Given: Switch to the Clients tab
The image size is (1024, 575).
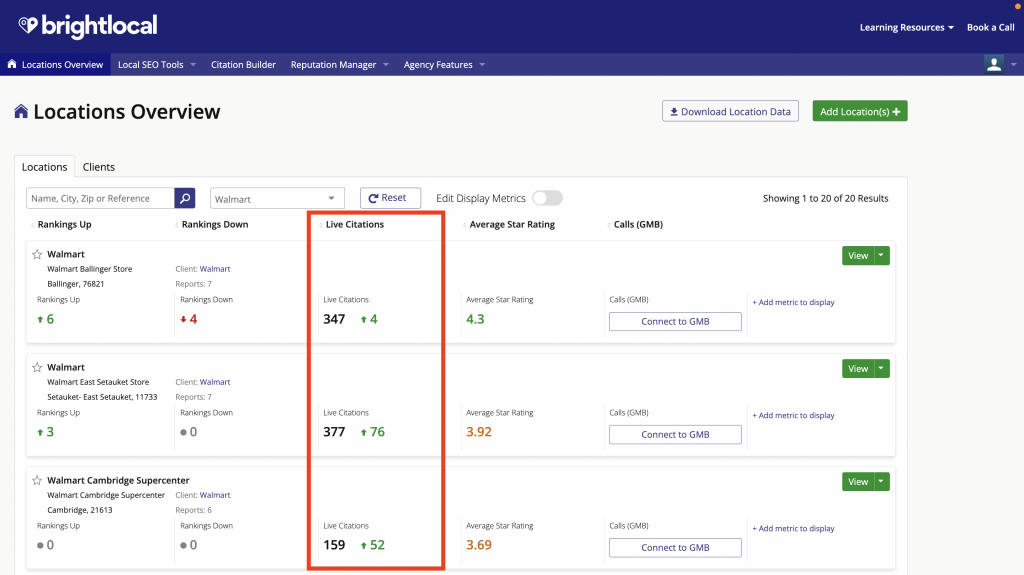Looking at the screenshot, I should (99, 167).
